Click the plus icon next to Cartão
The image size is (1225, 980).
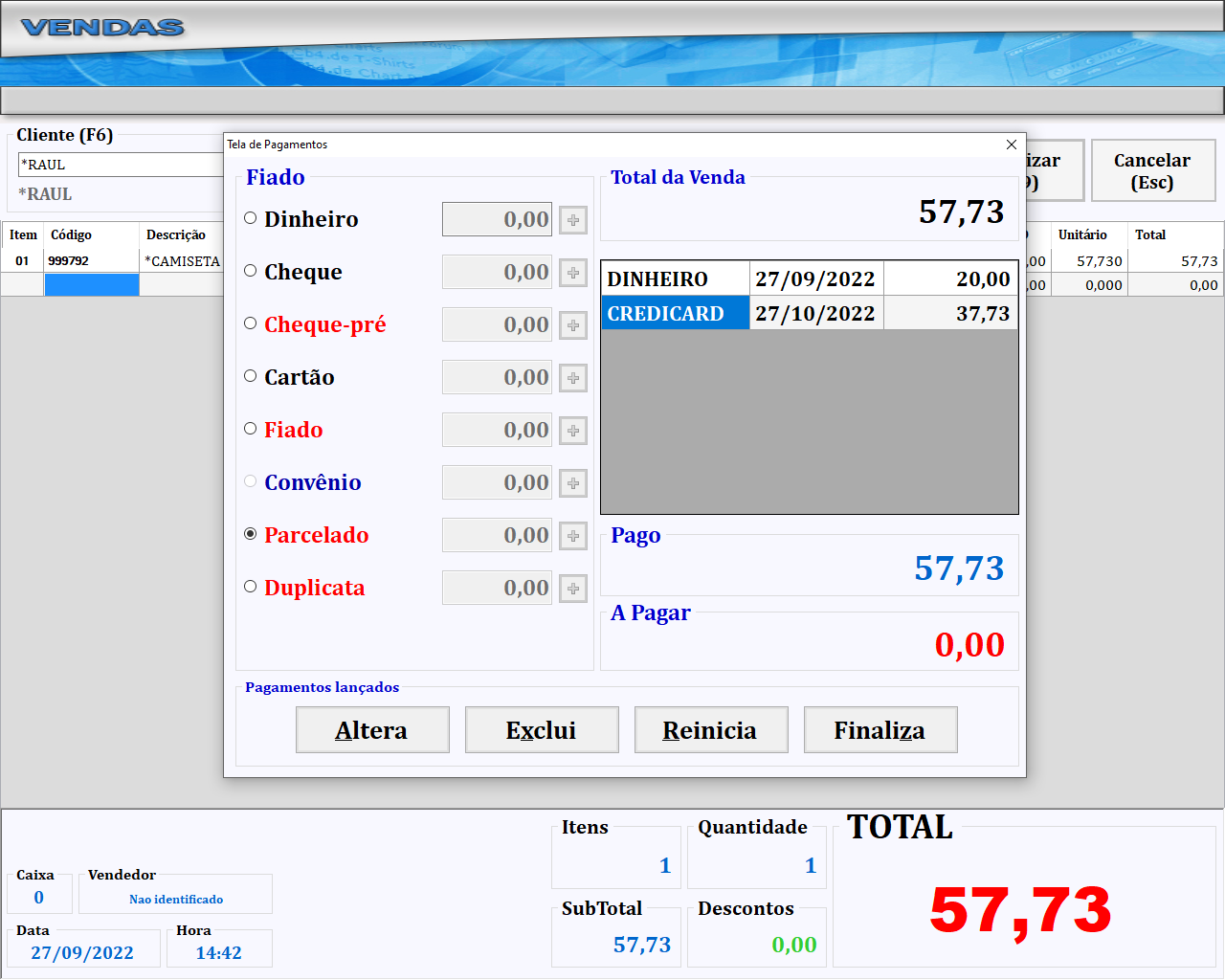tap(572, 378)
